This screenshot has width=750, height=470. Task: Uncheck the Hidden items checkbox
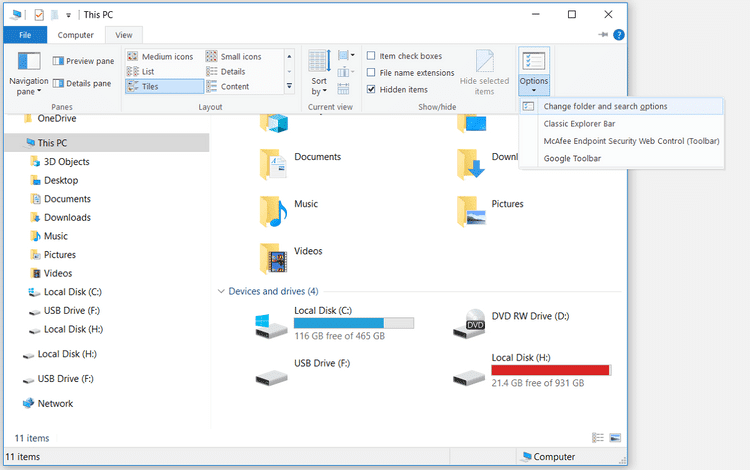371,89
